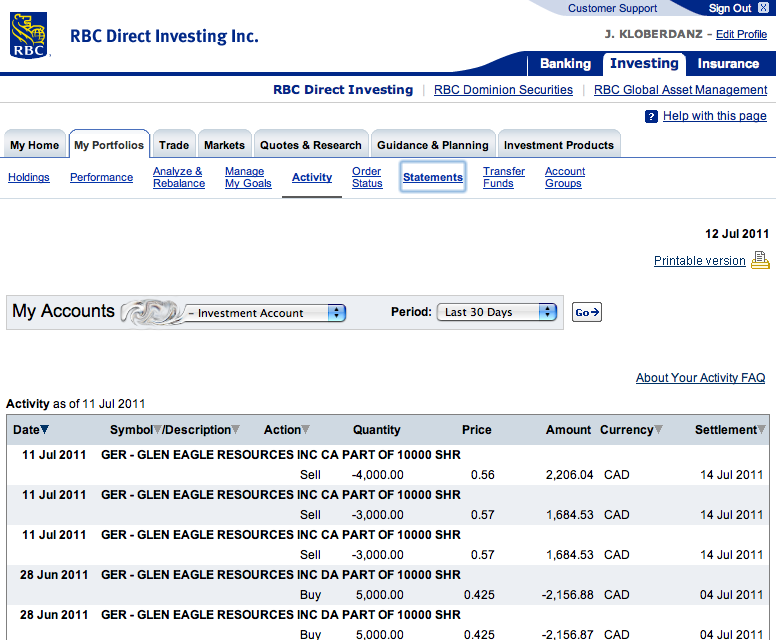Click the 12 Jul 2011 date text
This screenshot has width=776, height=640.
(x=737, y=234)
